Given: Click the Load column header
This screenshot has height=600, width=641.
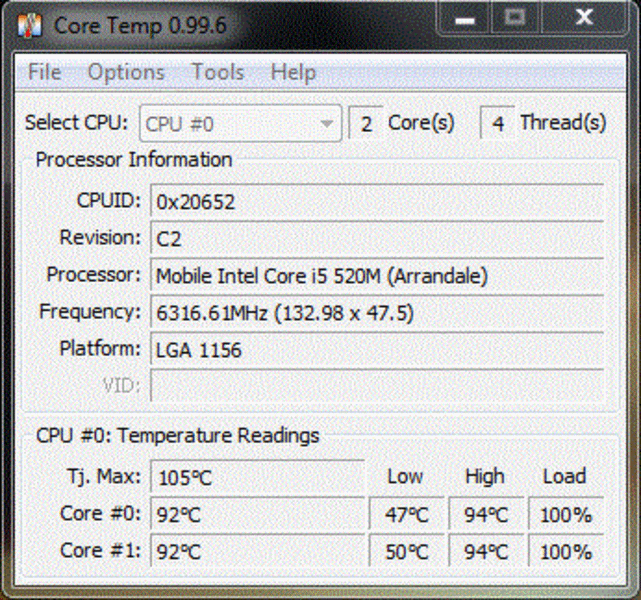Looking at the screenshot, I should pyautogui.click(x=565, y=476).
